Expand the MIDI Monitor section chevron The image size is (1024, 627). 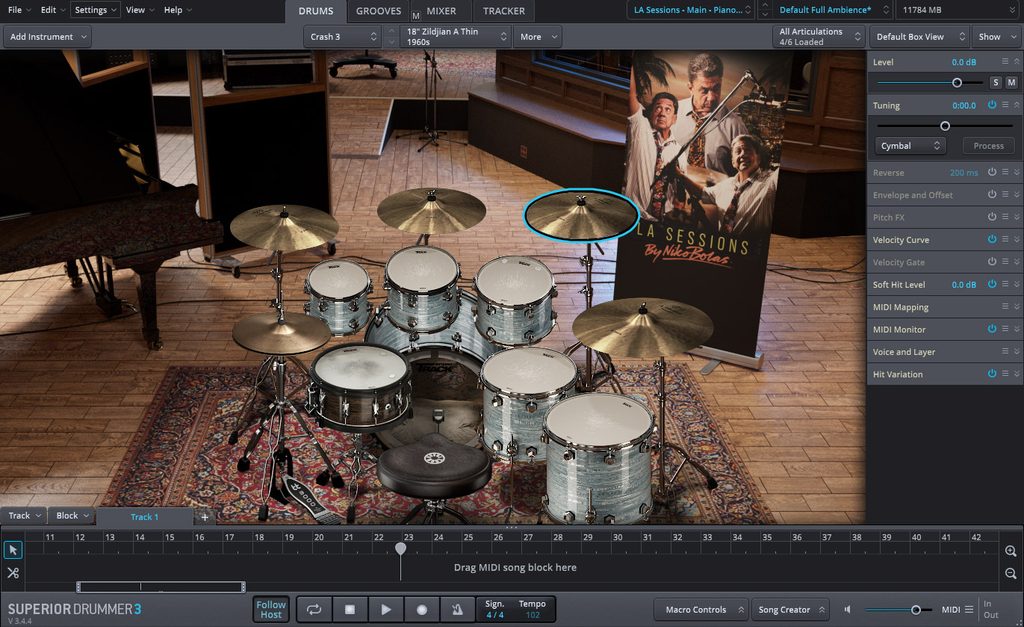click(1017, 329)
